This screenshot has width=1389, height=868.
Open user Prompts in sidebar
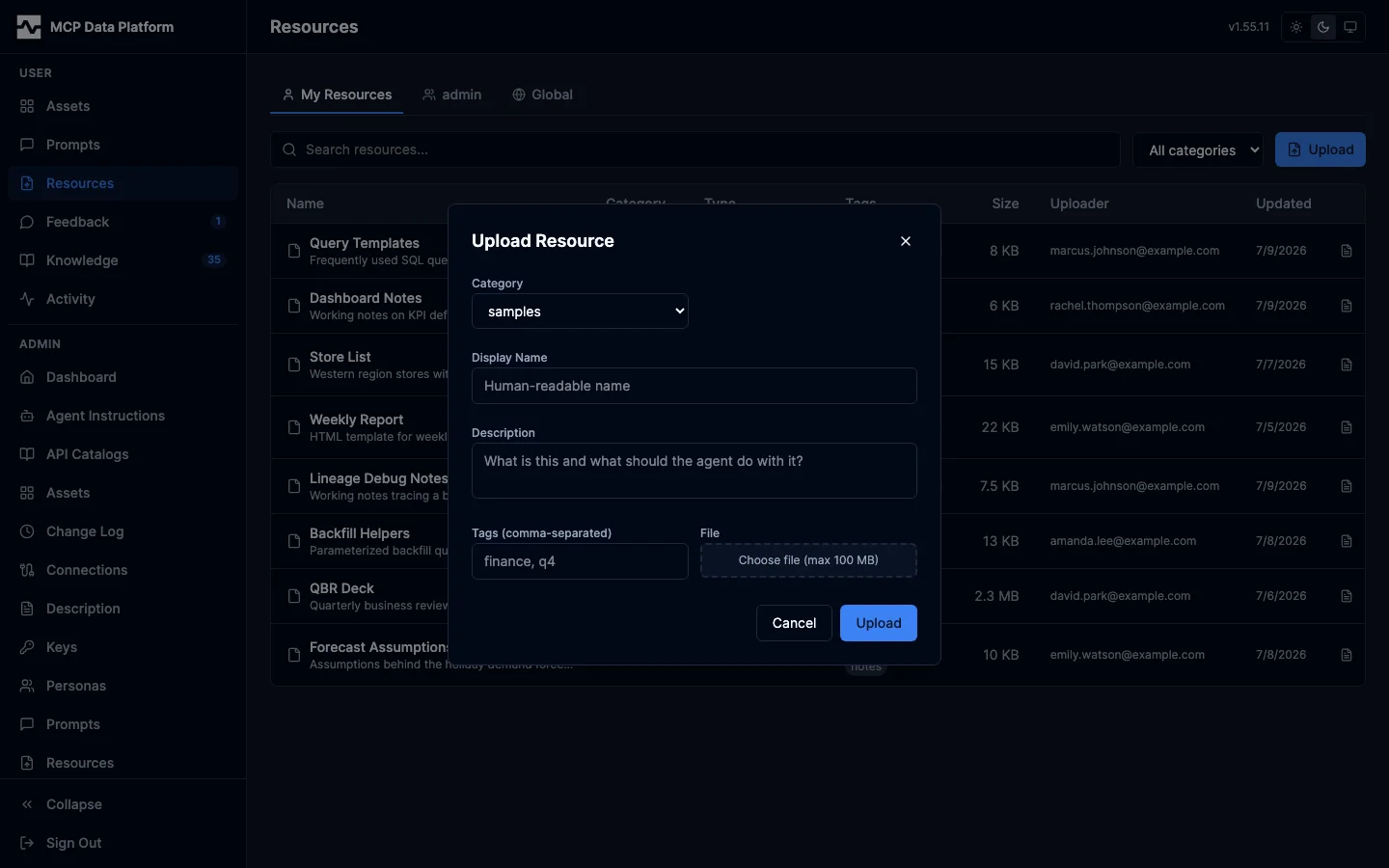[123, 145]
